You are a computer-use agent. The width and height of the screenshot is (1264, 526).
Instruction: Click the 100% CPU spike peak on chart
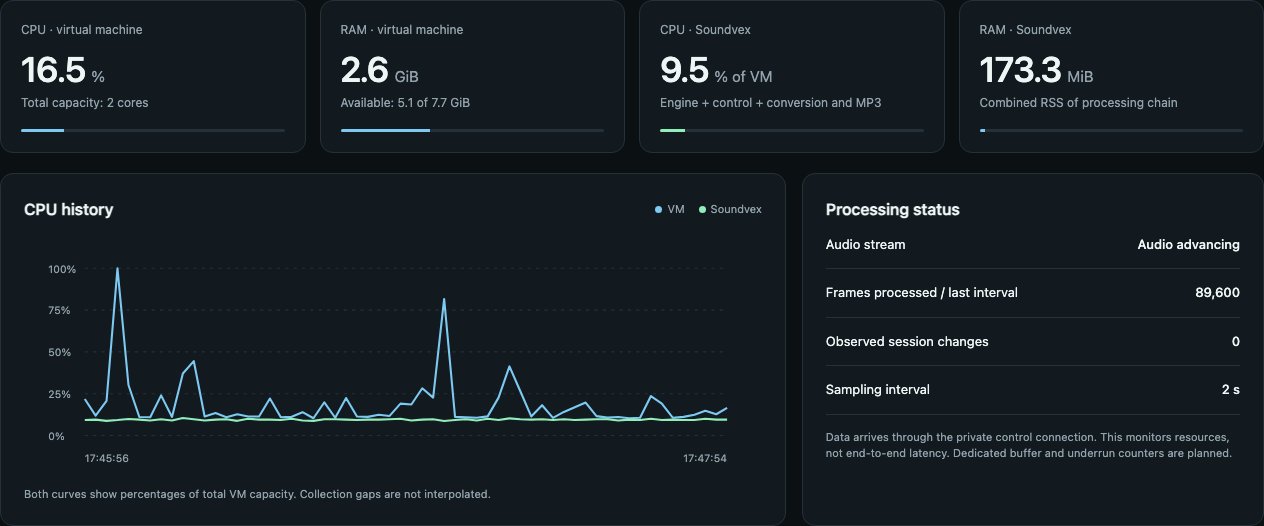[x=118, y=268]
